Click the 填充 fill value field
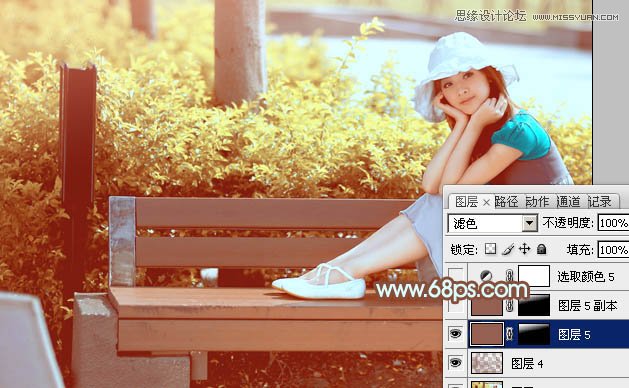The image size is (629, 388). pyautogui.click(x=613, y=250)
